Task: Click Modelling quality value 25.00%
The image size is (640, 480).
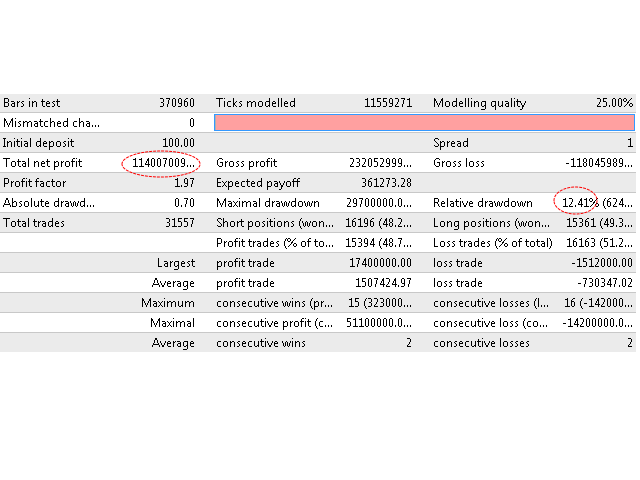Action: pyautogui.click(x=614, y=103)
